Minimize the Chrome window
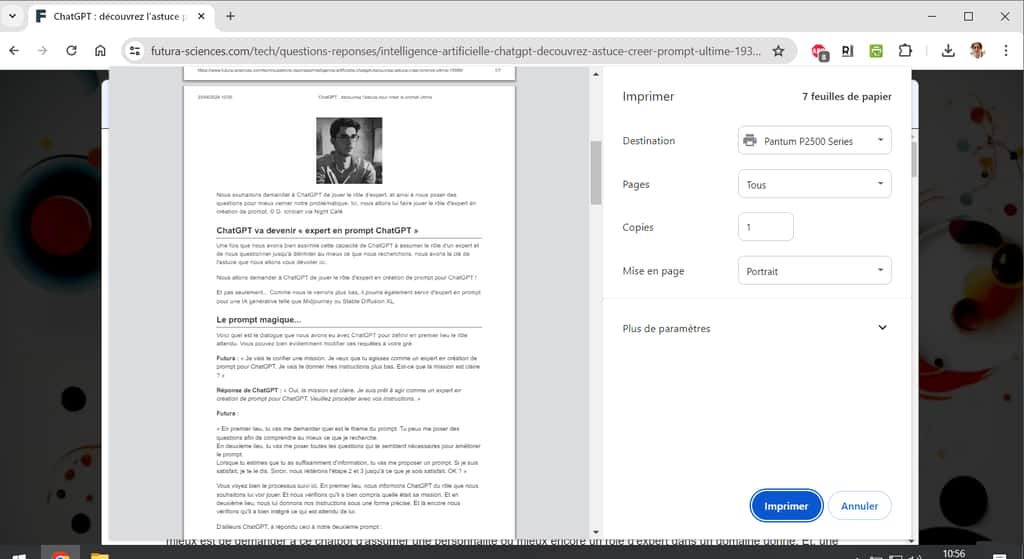The width and height of the screenshot is (1024, 559). pos(932,16)
